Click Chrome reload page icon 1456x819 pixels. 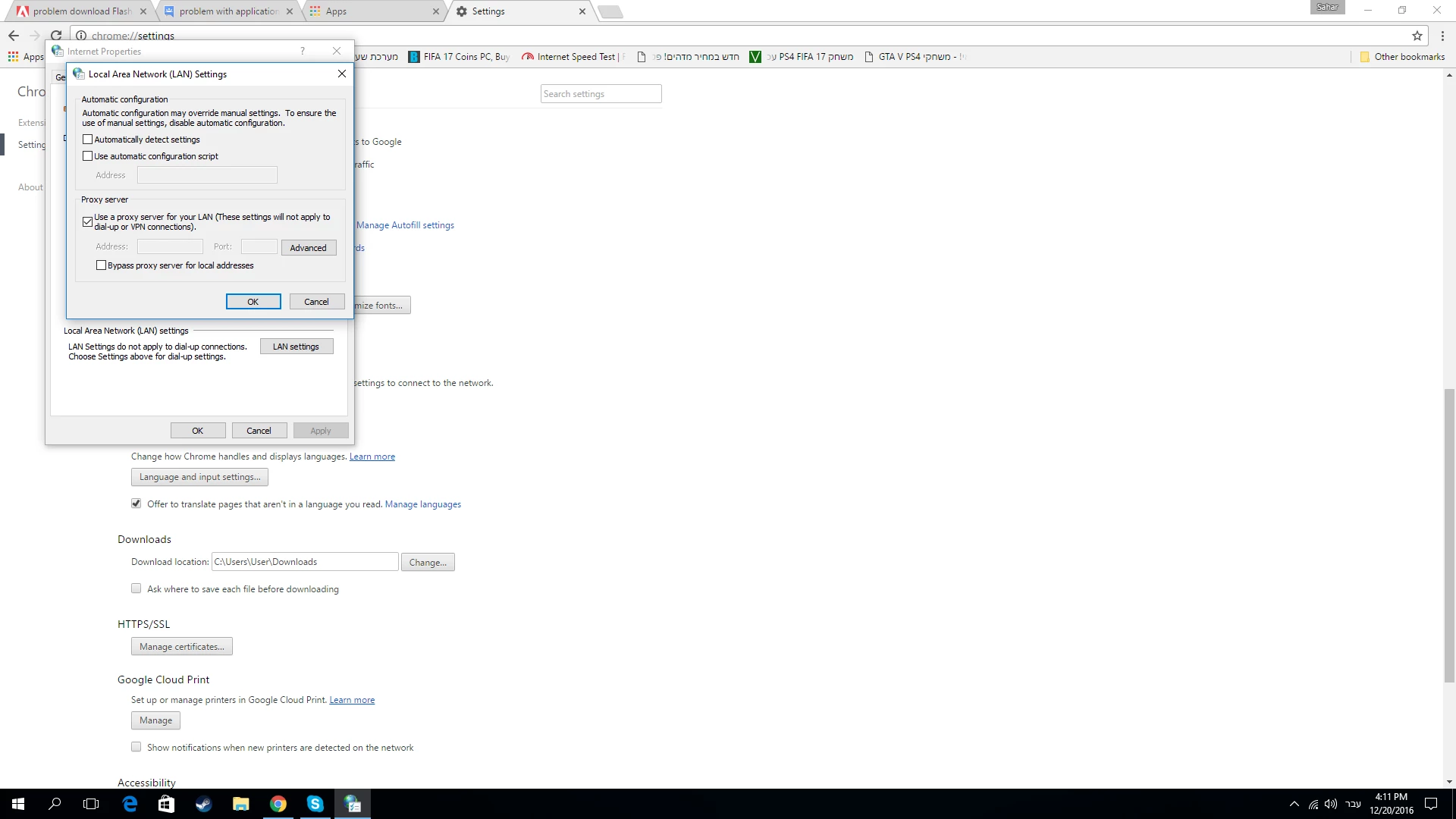pyautogui.click(x=56, y=35)
